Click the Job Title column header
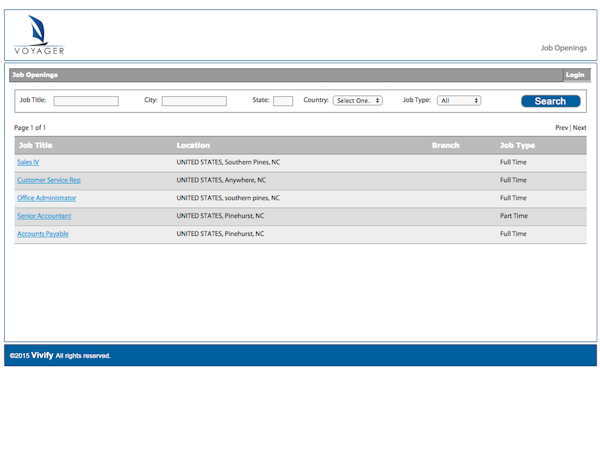 tap(36, 145)
